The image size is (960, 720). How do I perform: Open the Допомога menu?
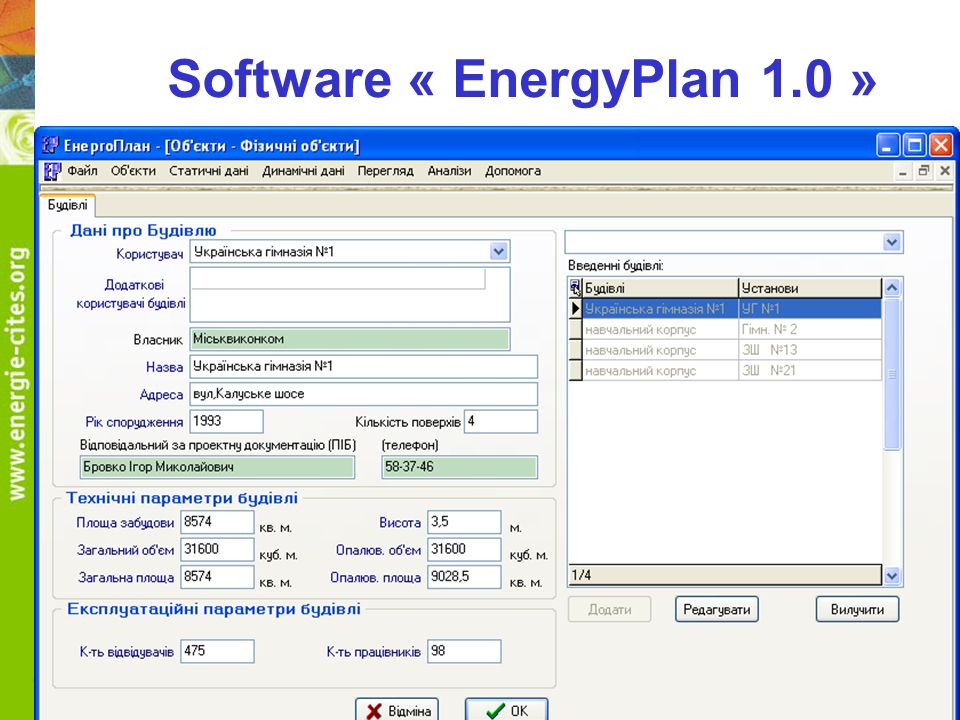pos(513,171)
